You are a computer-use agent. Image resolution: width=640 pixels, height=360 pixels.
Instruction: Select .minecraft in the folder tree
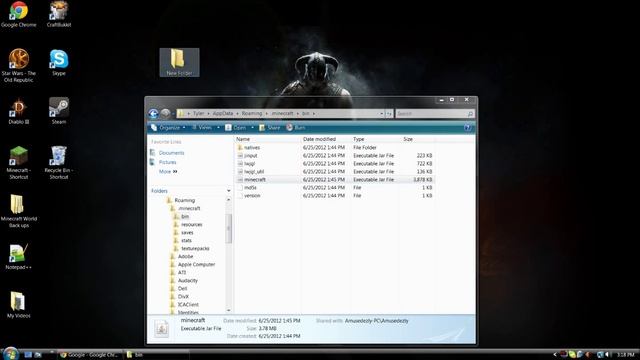point(189,208)
